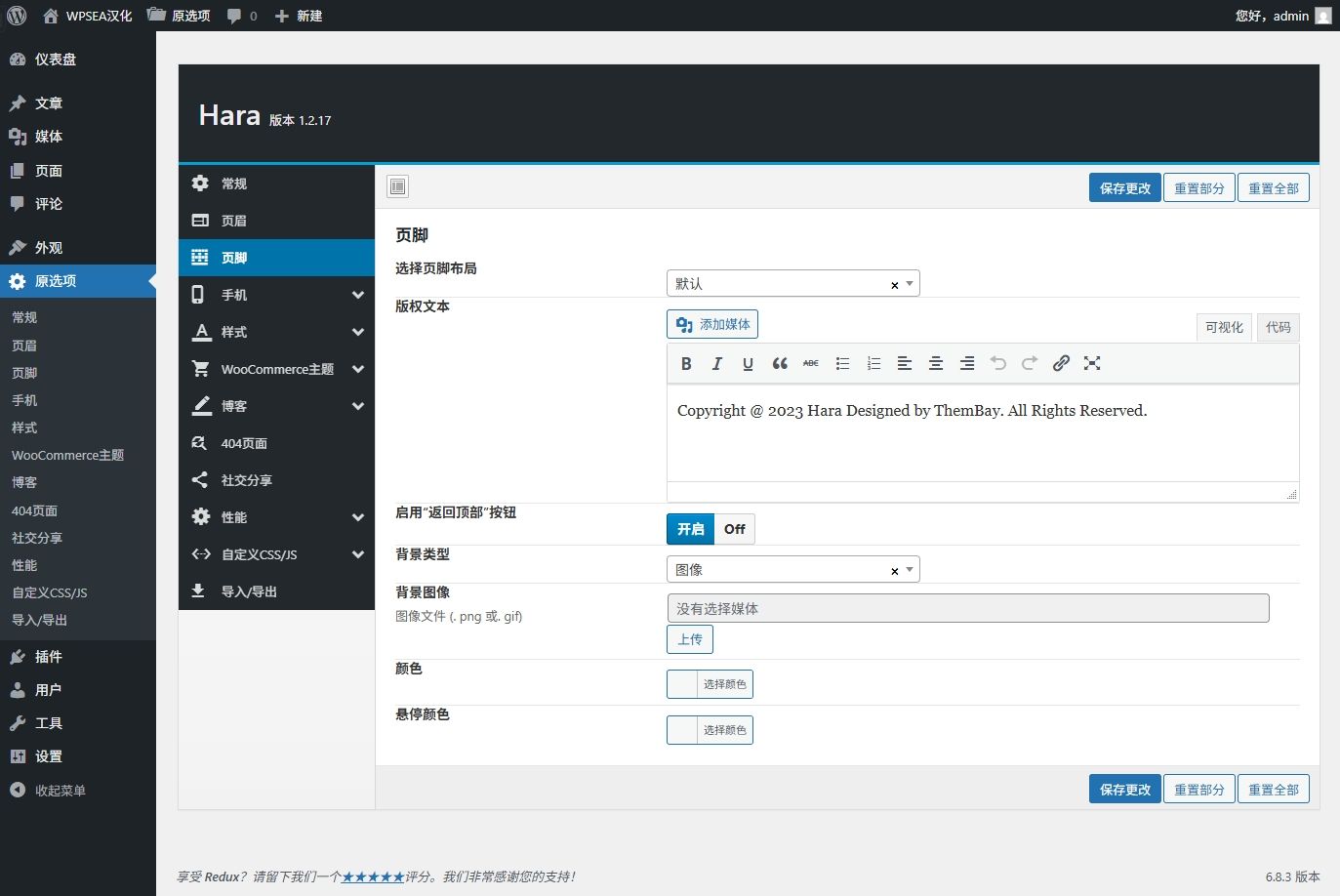Click 上传 to upload background image
Image resolution: width=1340 pixels, height=896 pixels.
coord(690,639)
